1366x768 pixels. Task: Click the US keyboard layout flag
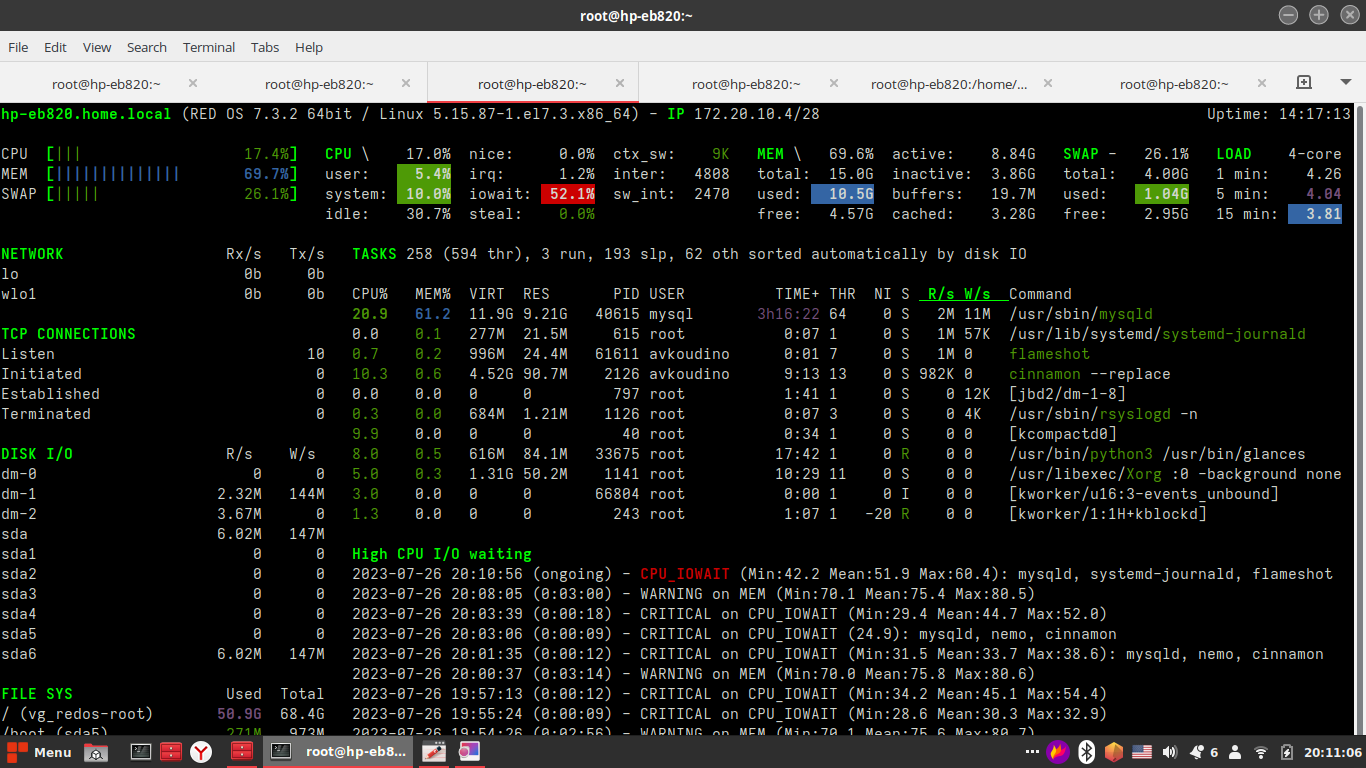point(1141,752)
